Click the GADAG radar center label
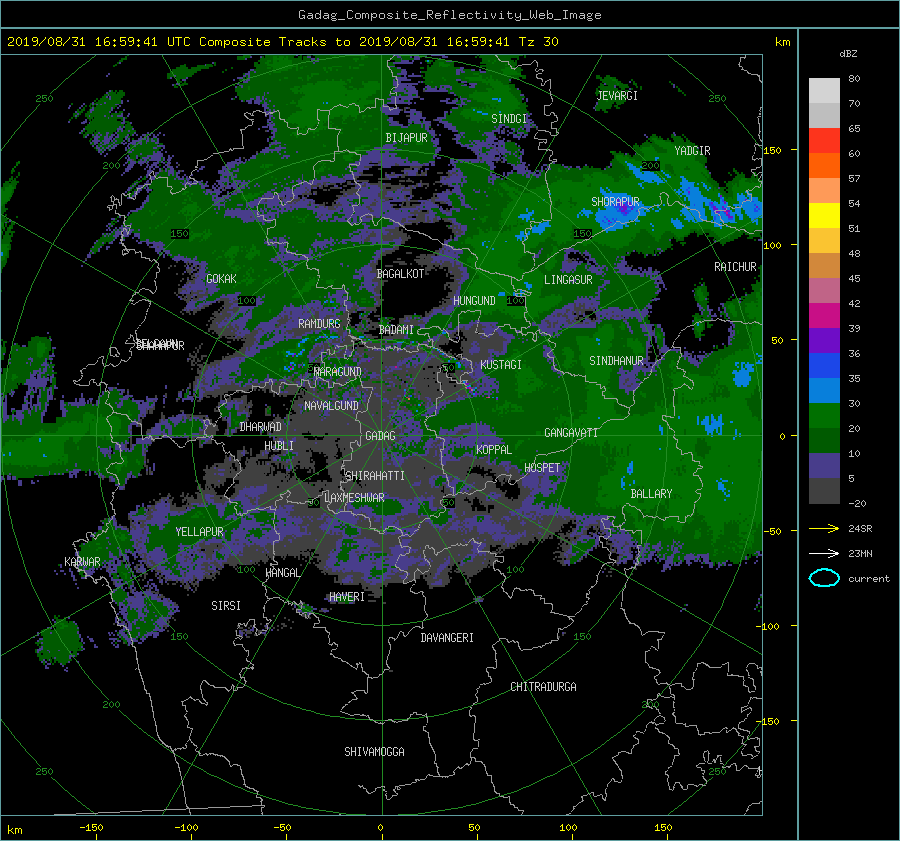The image size is (900, 841). tap(381, 436)
